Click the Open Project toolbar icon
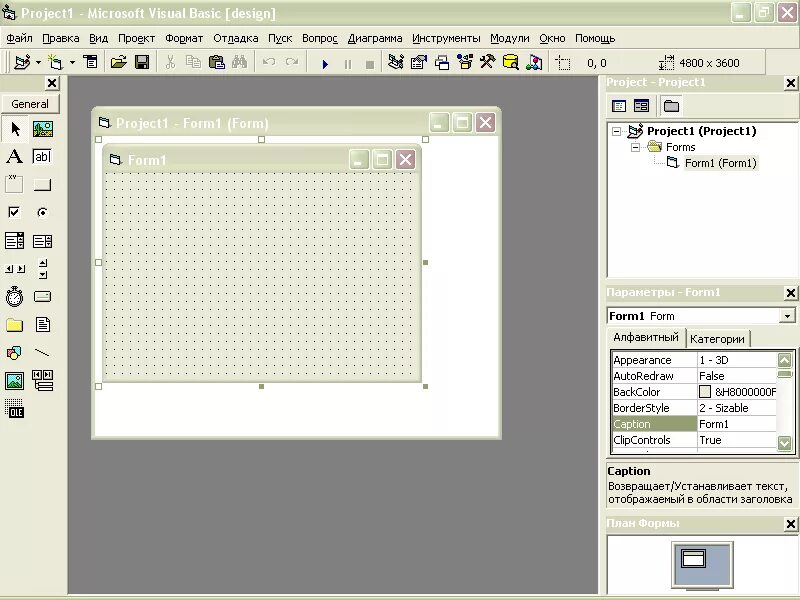Viewport: 800px width, 600px height. pyautogui.click(x=118, y=63)
